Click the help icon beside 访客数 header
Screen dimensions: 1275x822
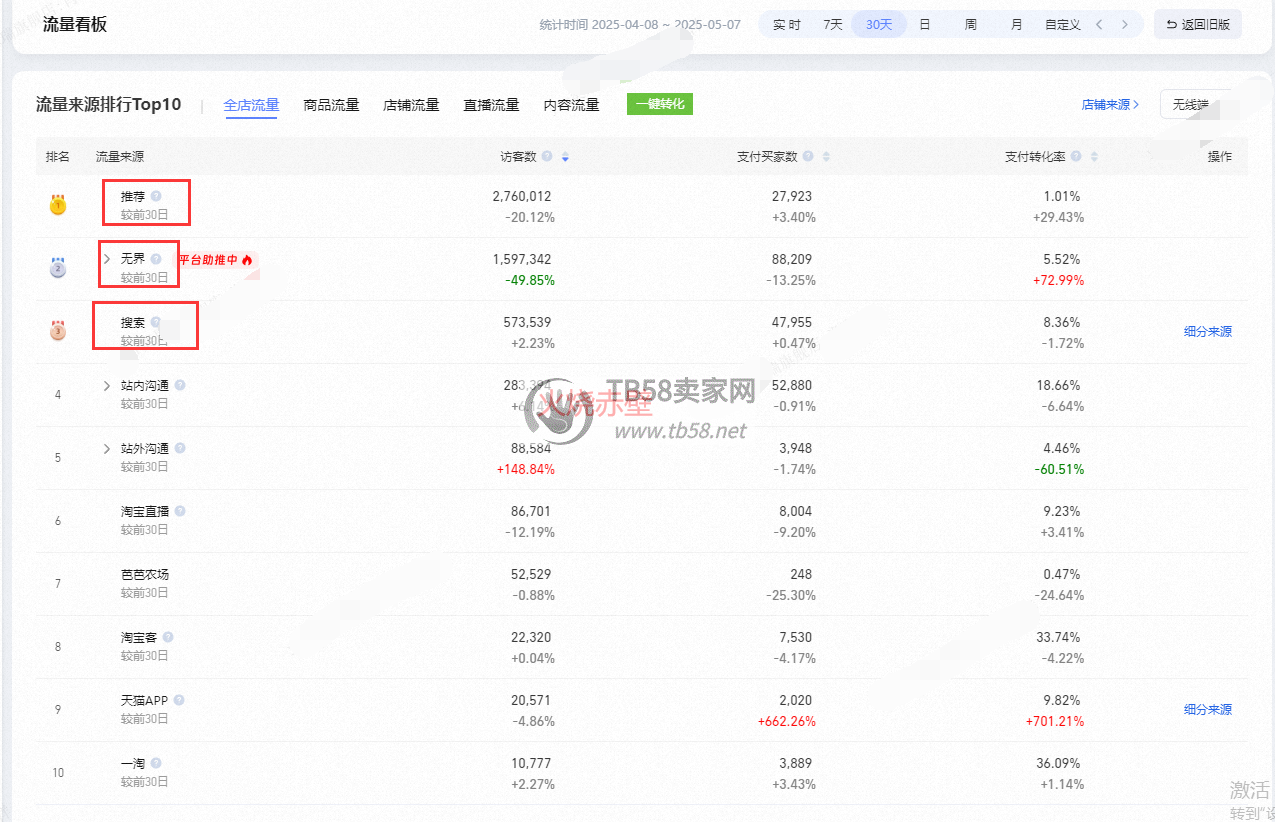pyautogui.click(x=548, y=157)
